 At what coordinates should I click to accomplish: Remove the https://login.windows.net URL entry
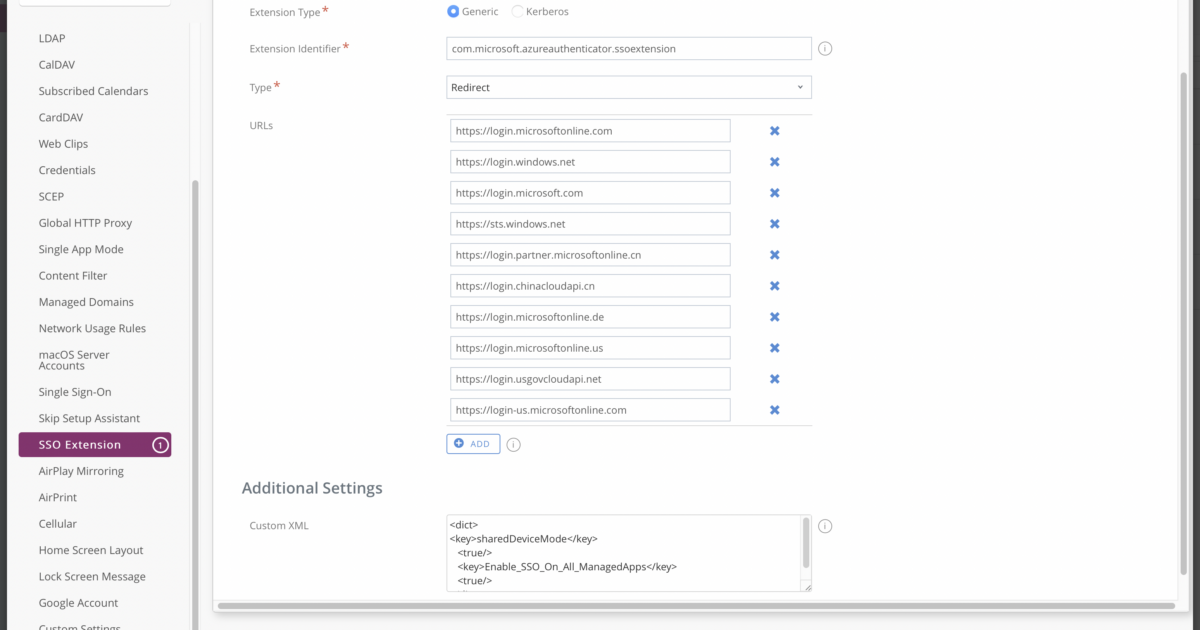click(774, 161)
